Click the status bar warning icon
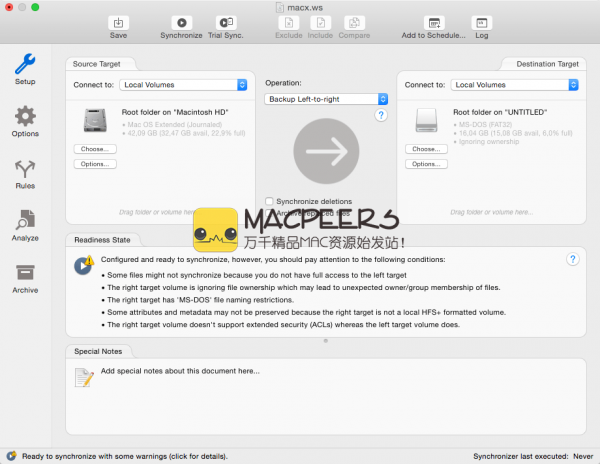The image size is (600, 464). [11, 456]
